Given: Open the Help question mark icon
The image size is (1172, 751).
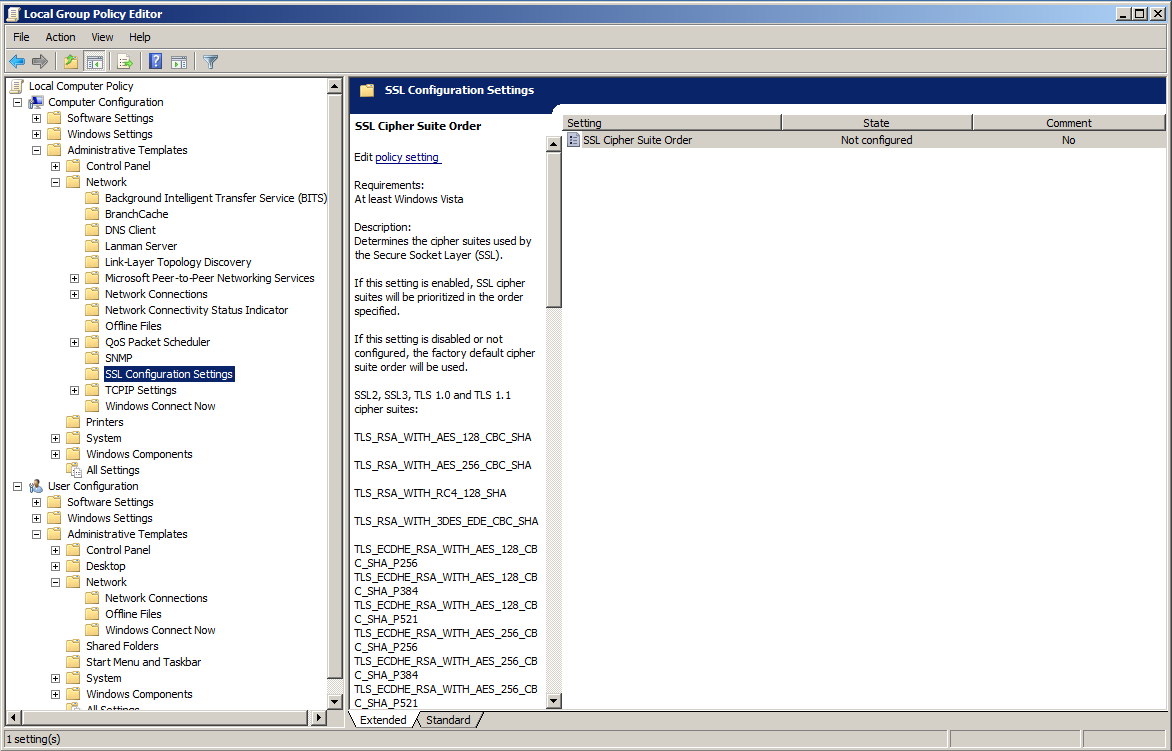Looking at the screenshot, I should pos(155,61).
